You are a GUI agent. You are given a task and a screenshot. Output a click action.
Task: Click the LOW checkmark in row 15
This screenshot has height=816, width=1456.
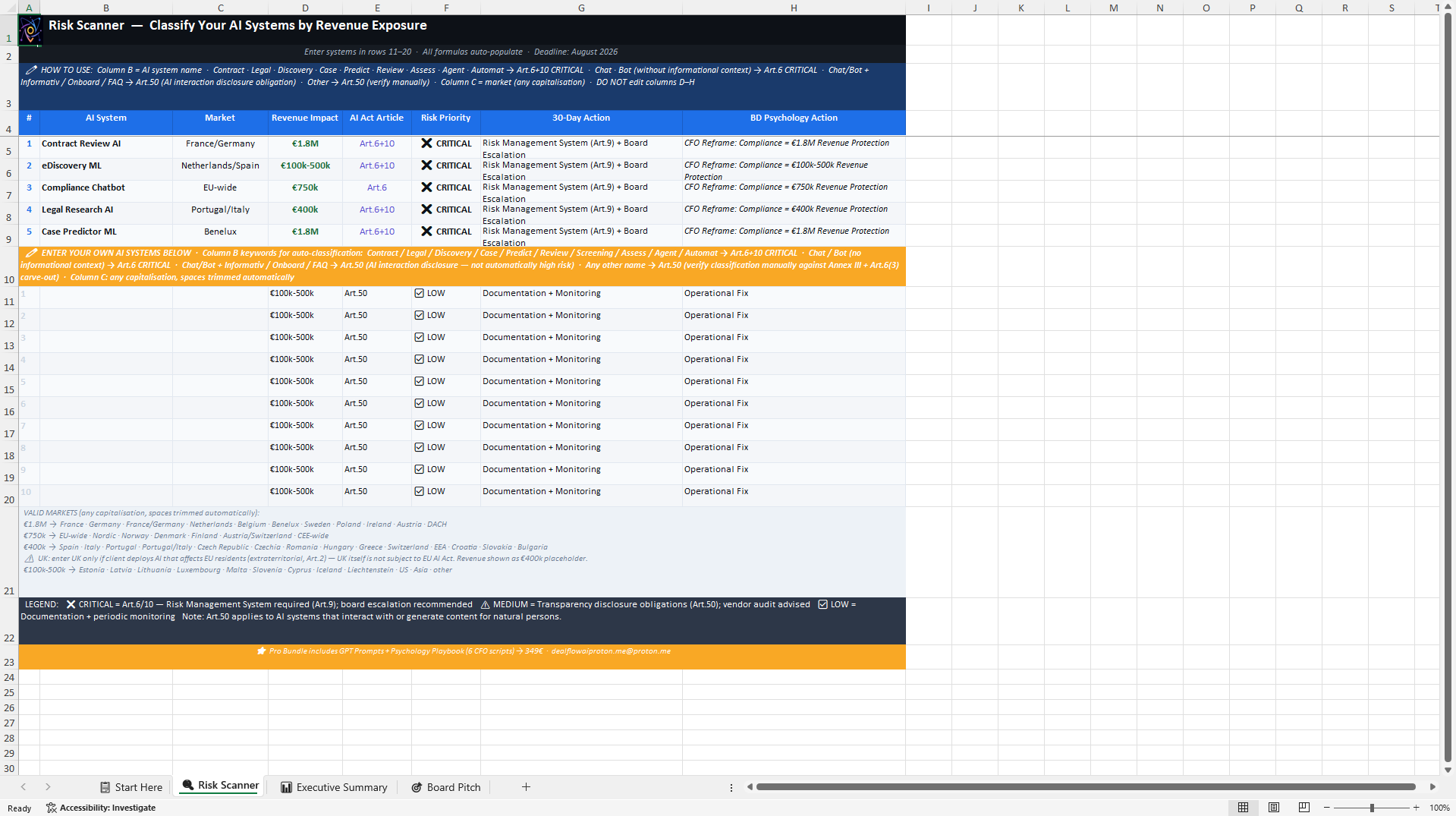420,381
